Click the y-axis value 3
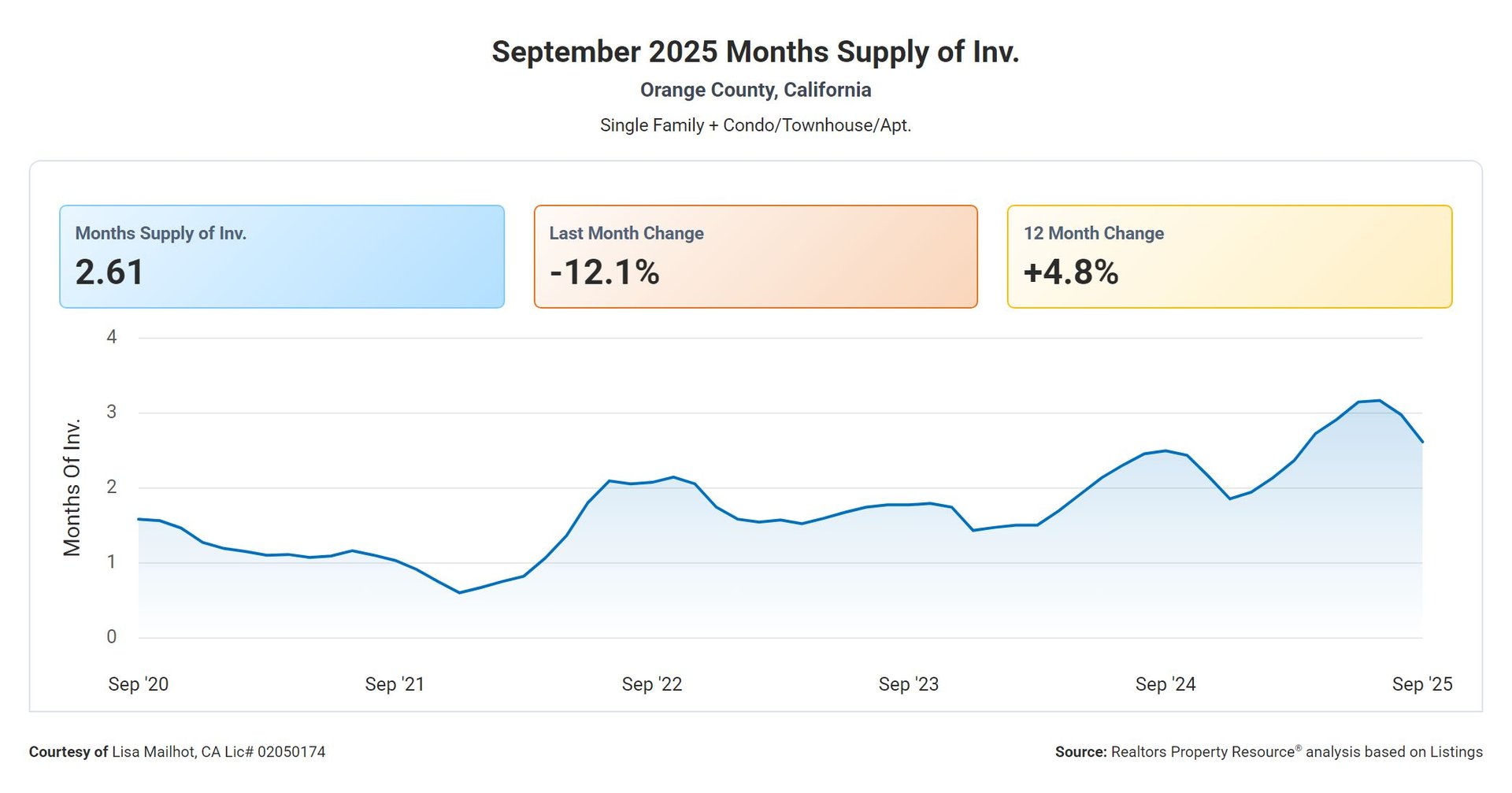 pos(112,412)
